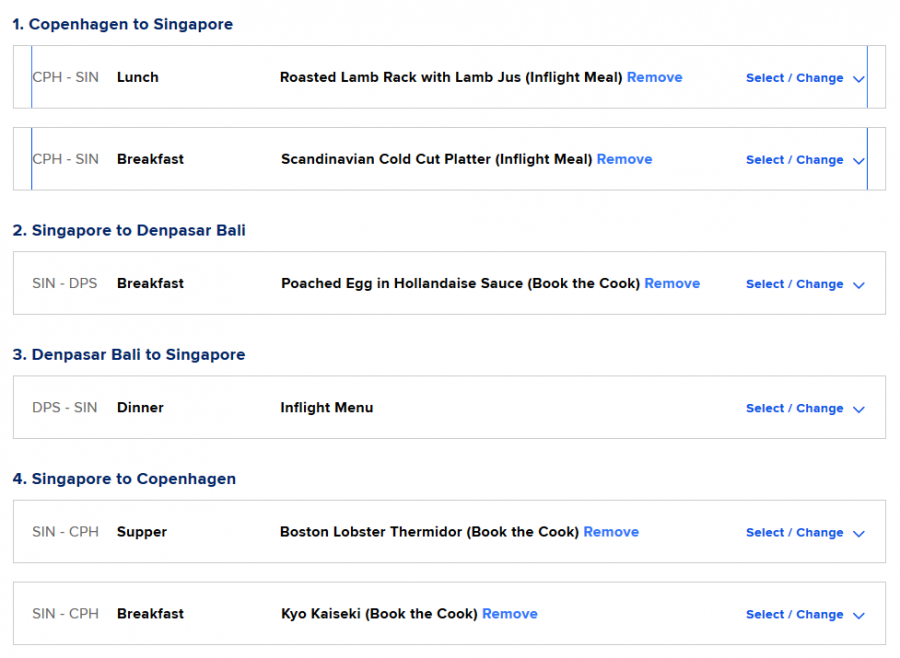Viewport: 900px width, 658px height.
Task: Click Select / Change for CPH - SIN Lunch
Action: click(794, 78)
